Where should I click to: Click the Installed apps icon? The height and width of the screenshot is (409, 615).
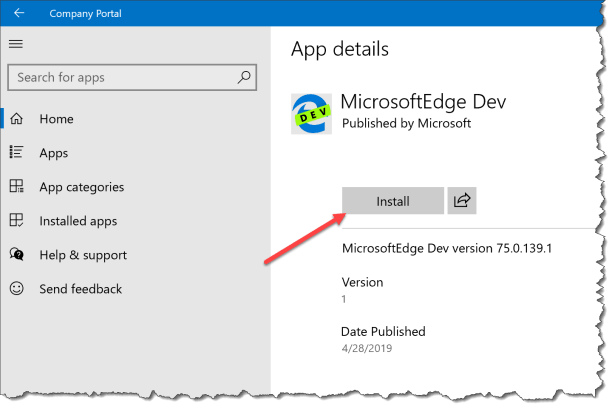click(x=16, y=220)
